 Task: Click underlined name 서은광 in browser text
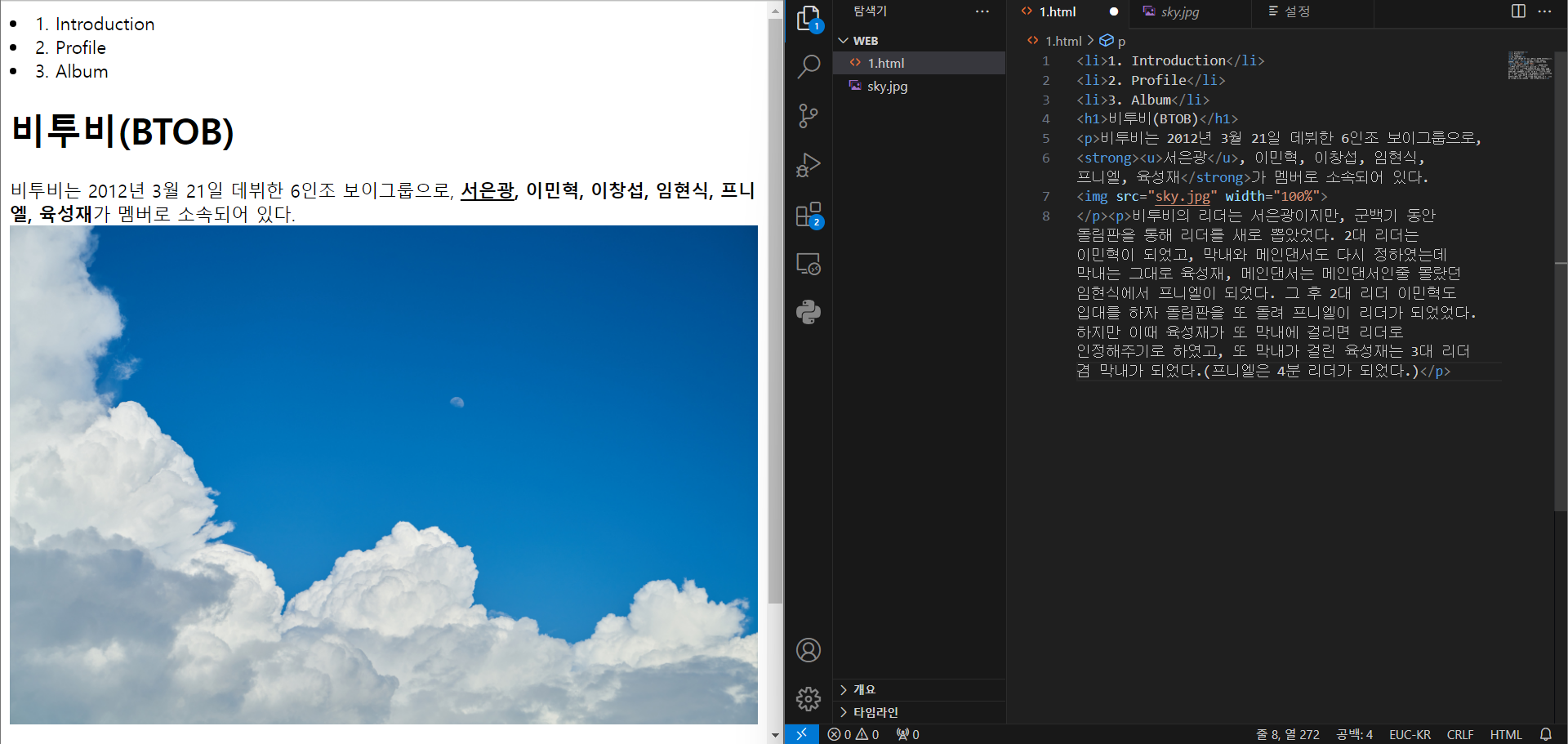(488, 190)
